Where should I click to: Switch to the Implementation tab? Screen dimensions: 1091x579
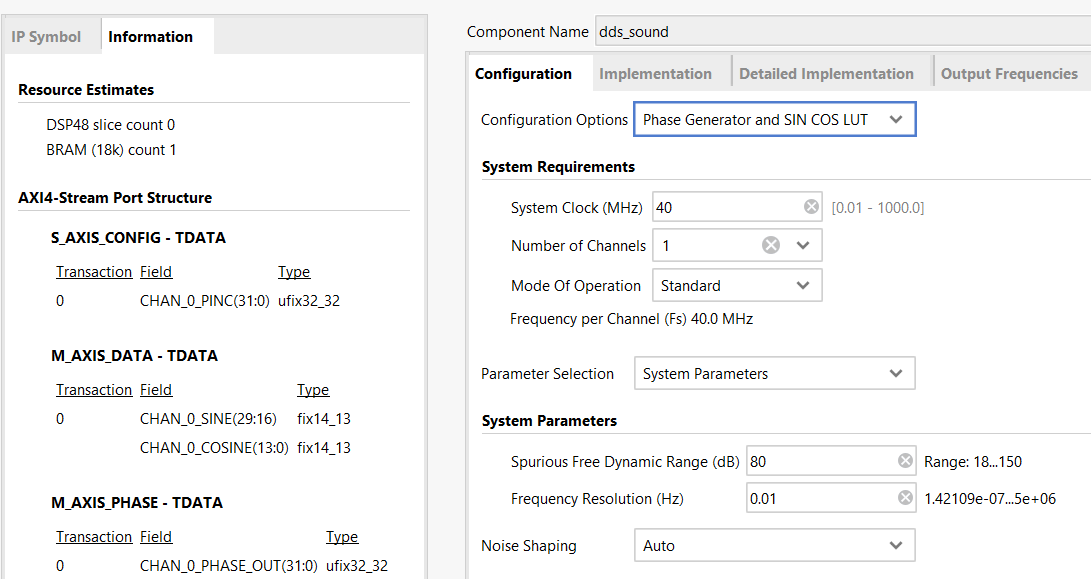pos(655,74)
